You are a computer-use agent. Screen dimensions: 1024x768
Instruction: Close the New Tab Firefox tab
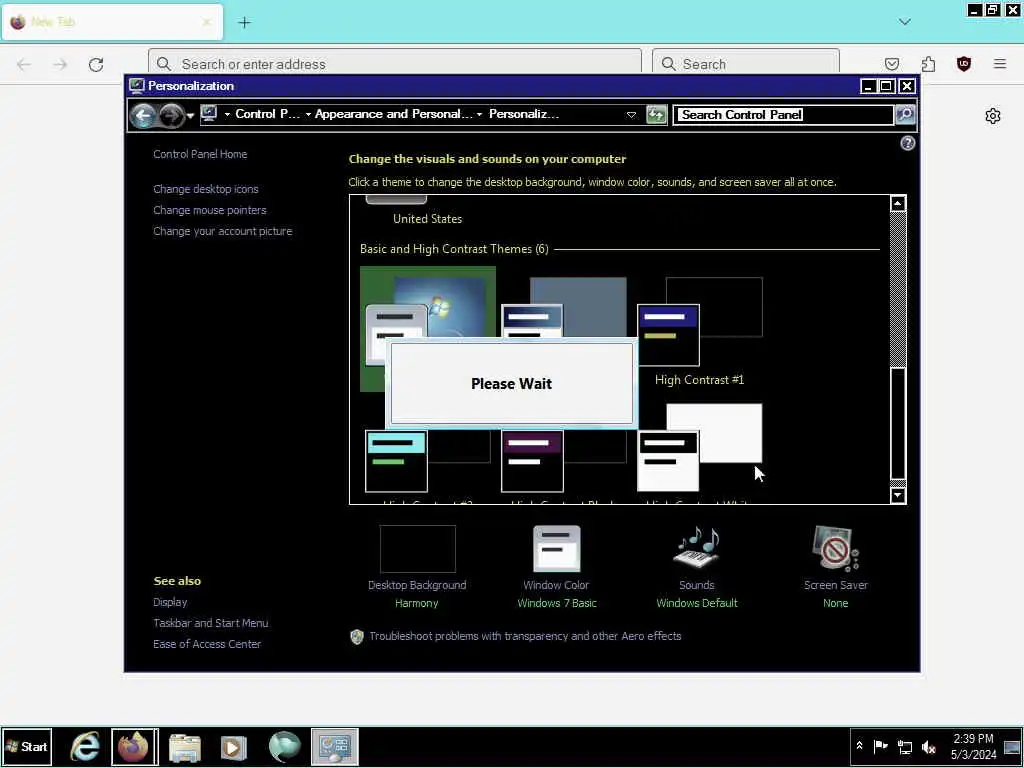coord(206,22)
